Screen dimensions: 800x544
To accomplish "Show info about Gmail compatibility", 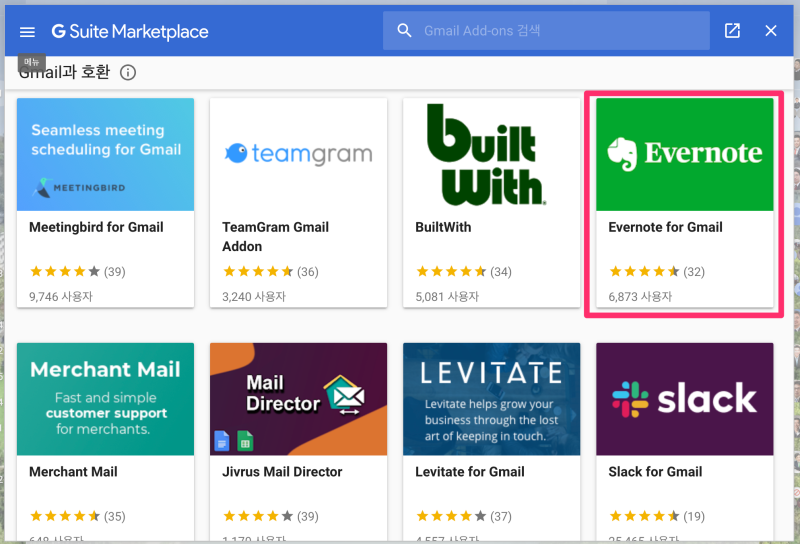I will [128, 72].
